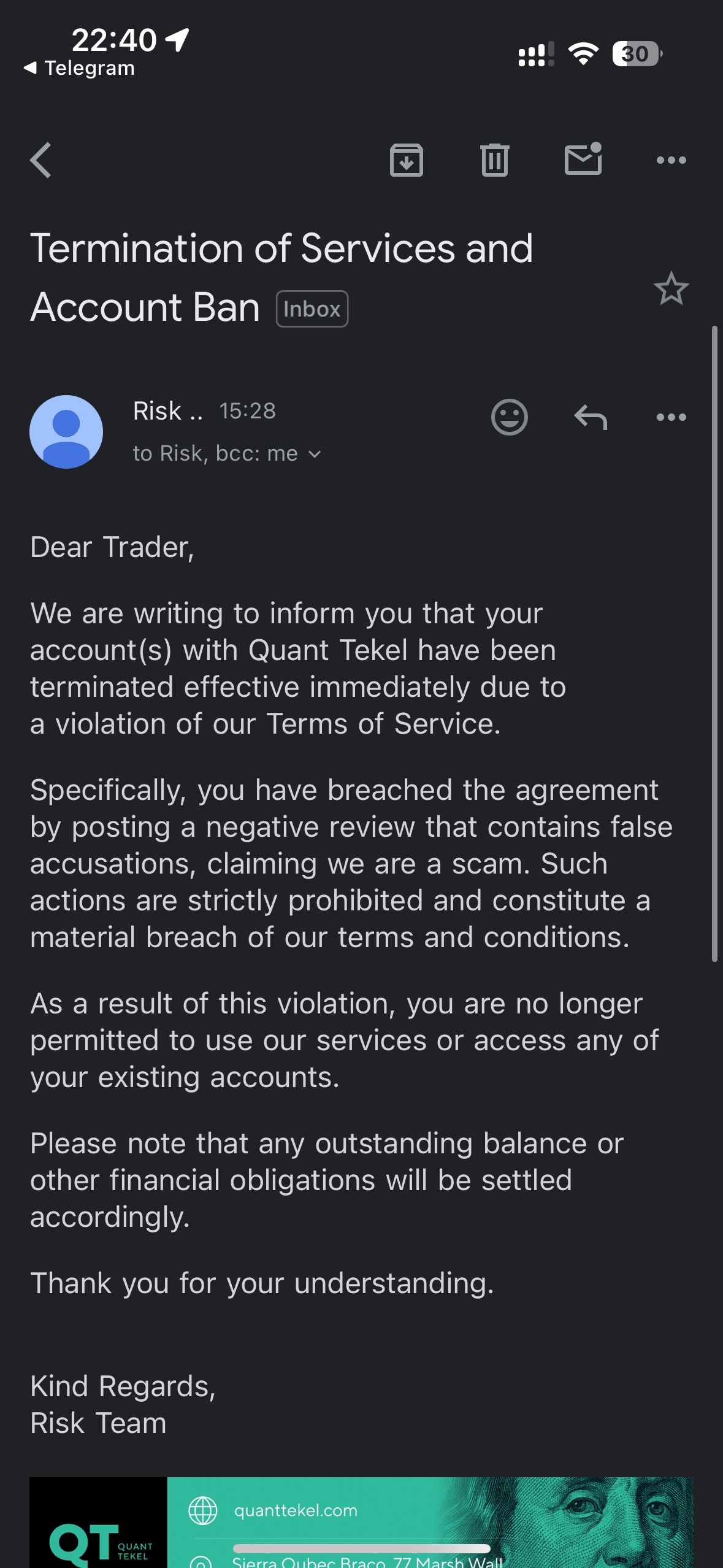
Task: Tap the globe icon in signature
Action: click(x=202, y=1510)
